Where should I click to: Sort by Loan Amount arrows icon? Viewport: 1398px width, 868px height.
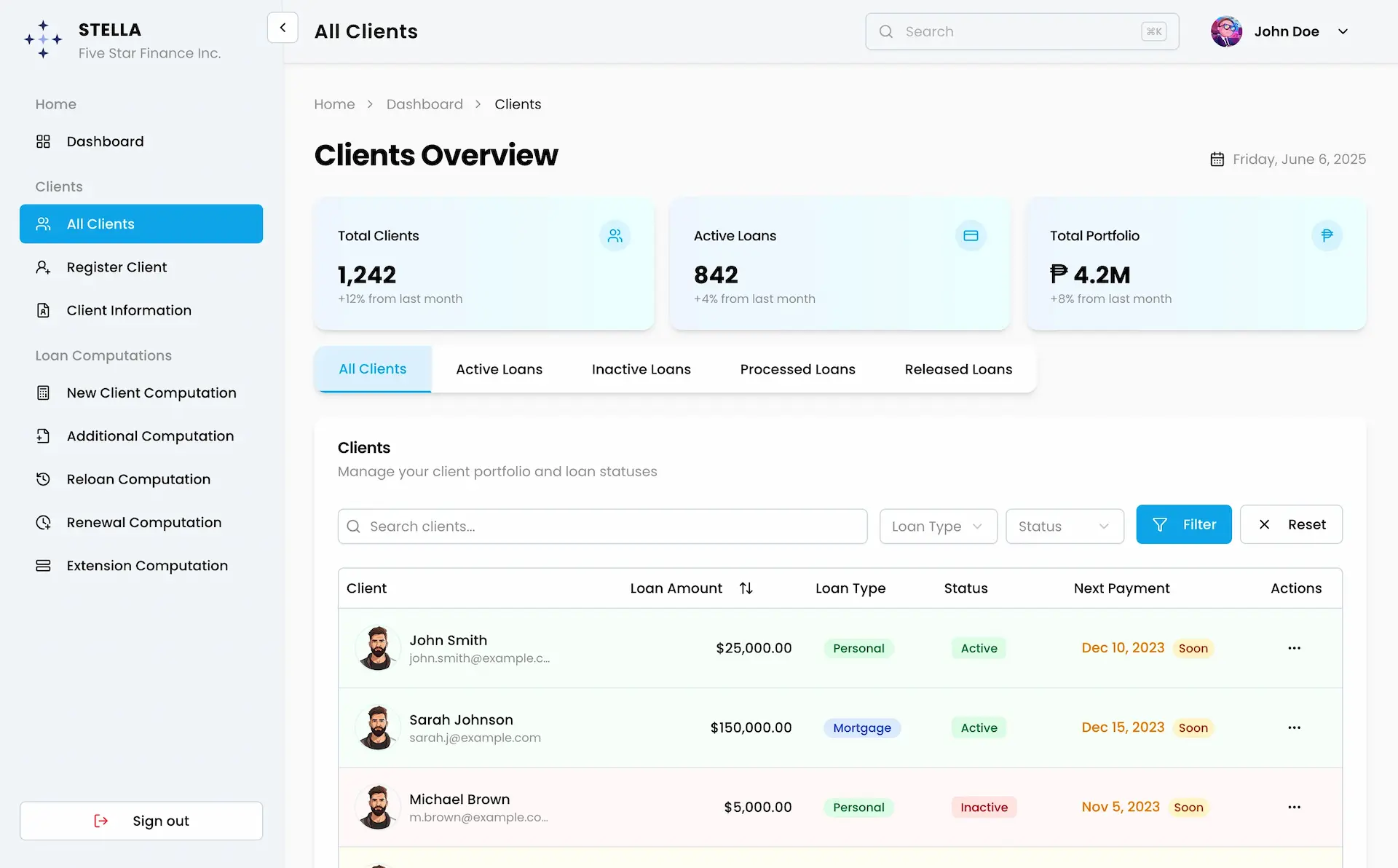tap(746, 588)
